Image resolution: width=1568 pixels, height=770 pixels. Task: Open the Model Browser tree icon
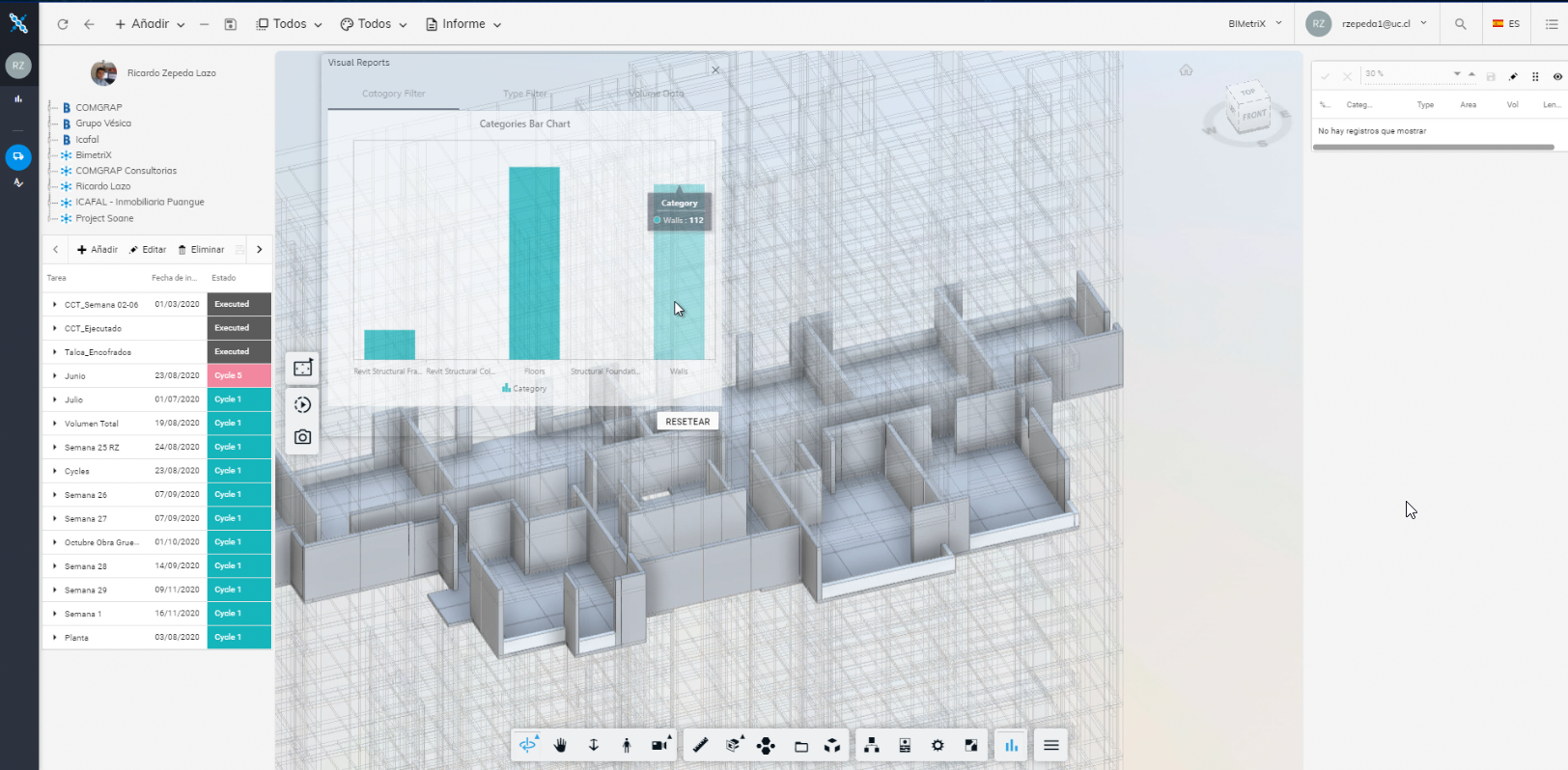(x=871, y=745)
